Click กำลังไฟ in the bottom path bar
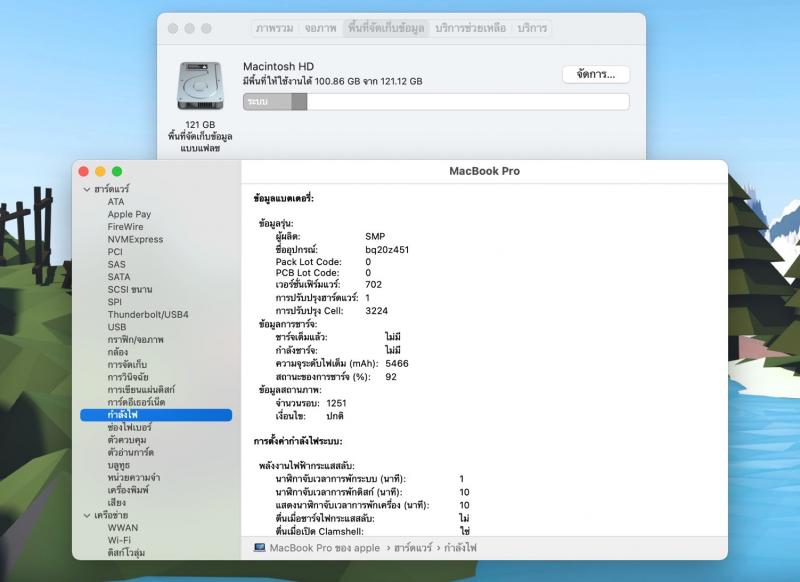This screenshot has height=582, width=800. click(x=460, y=548)
